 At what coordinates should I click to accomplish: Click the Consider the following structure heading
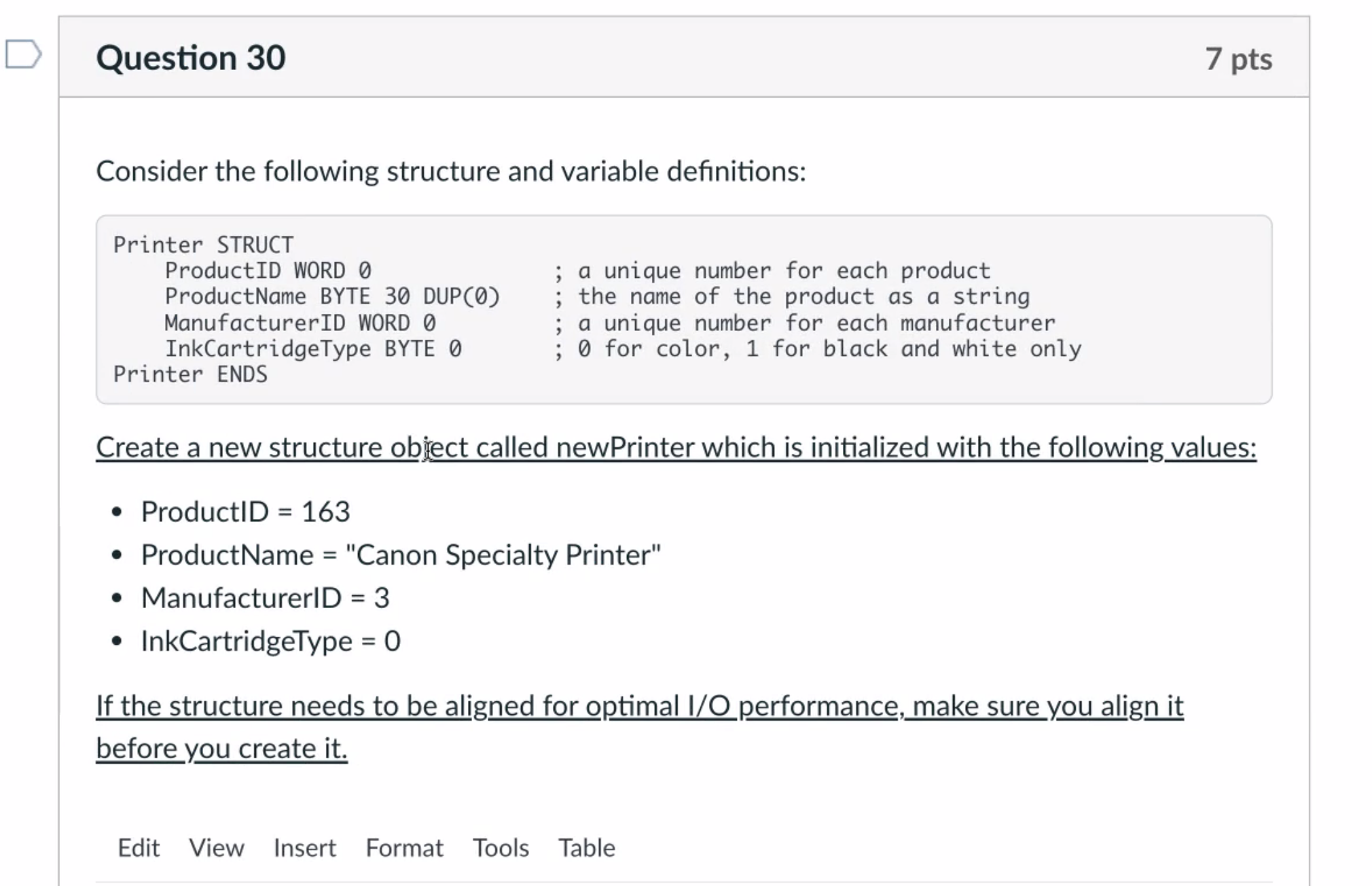[x=450, y=171]
